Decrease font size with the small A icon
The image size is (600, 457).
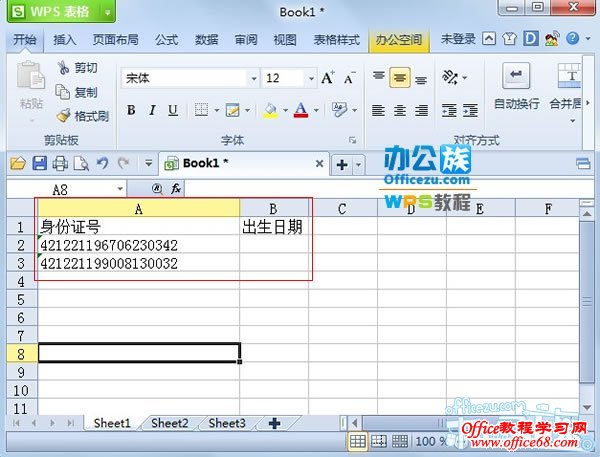click(349, 78)
